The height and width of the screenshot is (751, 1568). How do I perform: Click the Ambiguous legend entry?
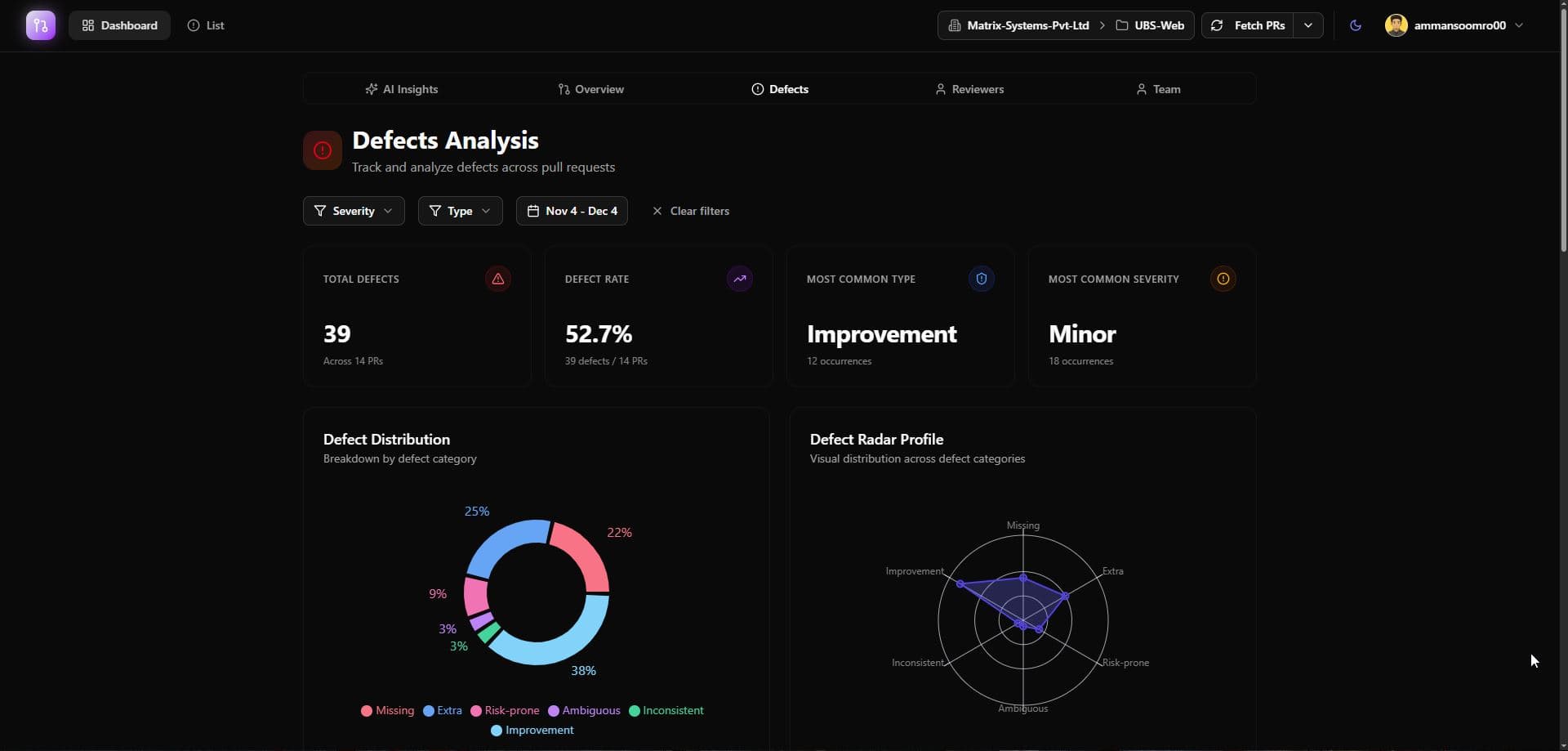coord(584,711)
